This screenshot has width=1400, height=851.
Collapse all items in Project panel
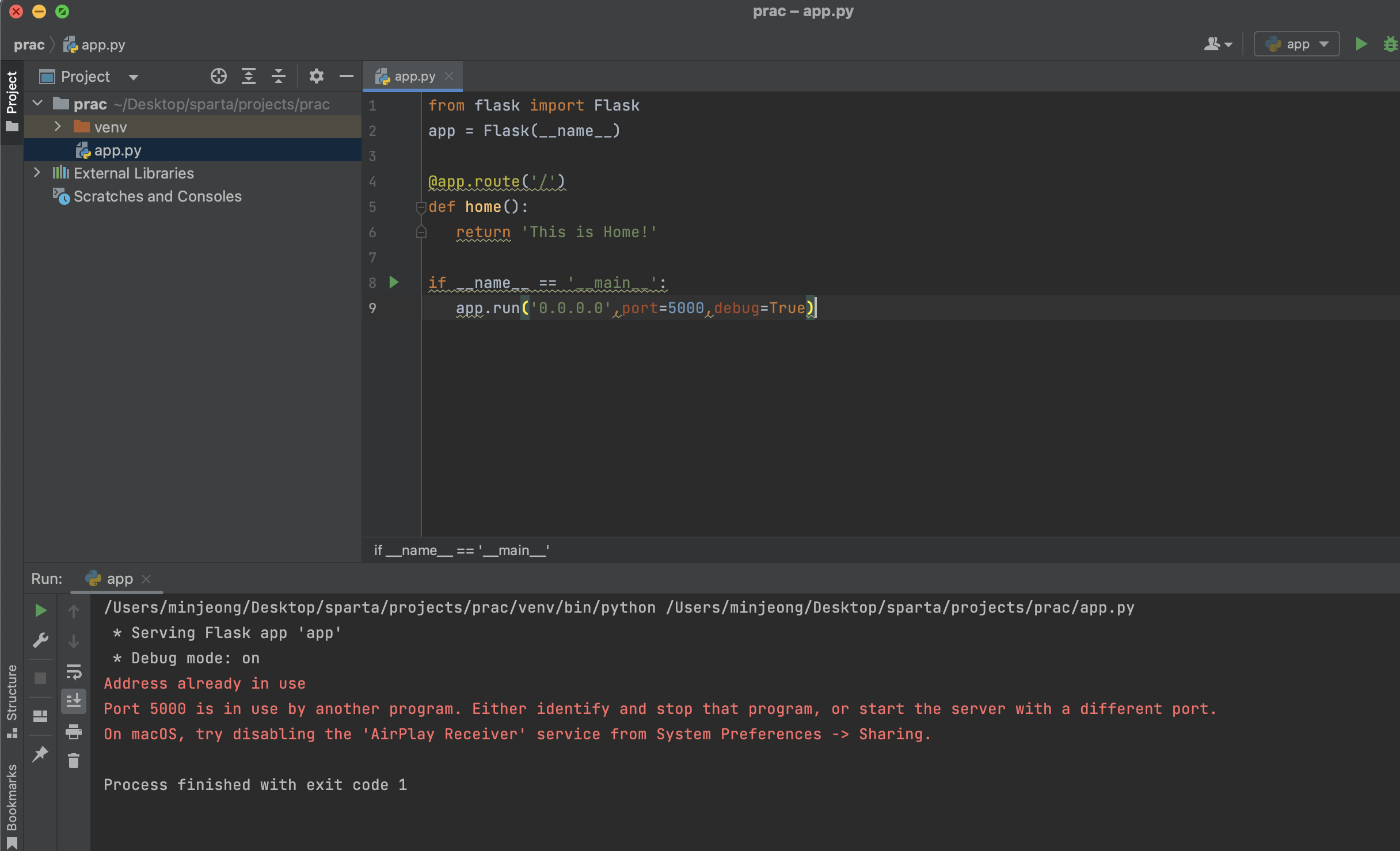279,76
